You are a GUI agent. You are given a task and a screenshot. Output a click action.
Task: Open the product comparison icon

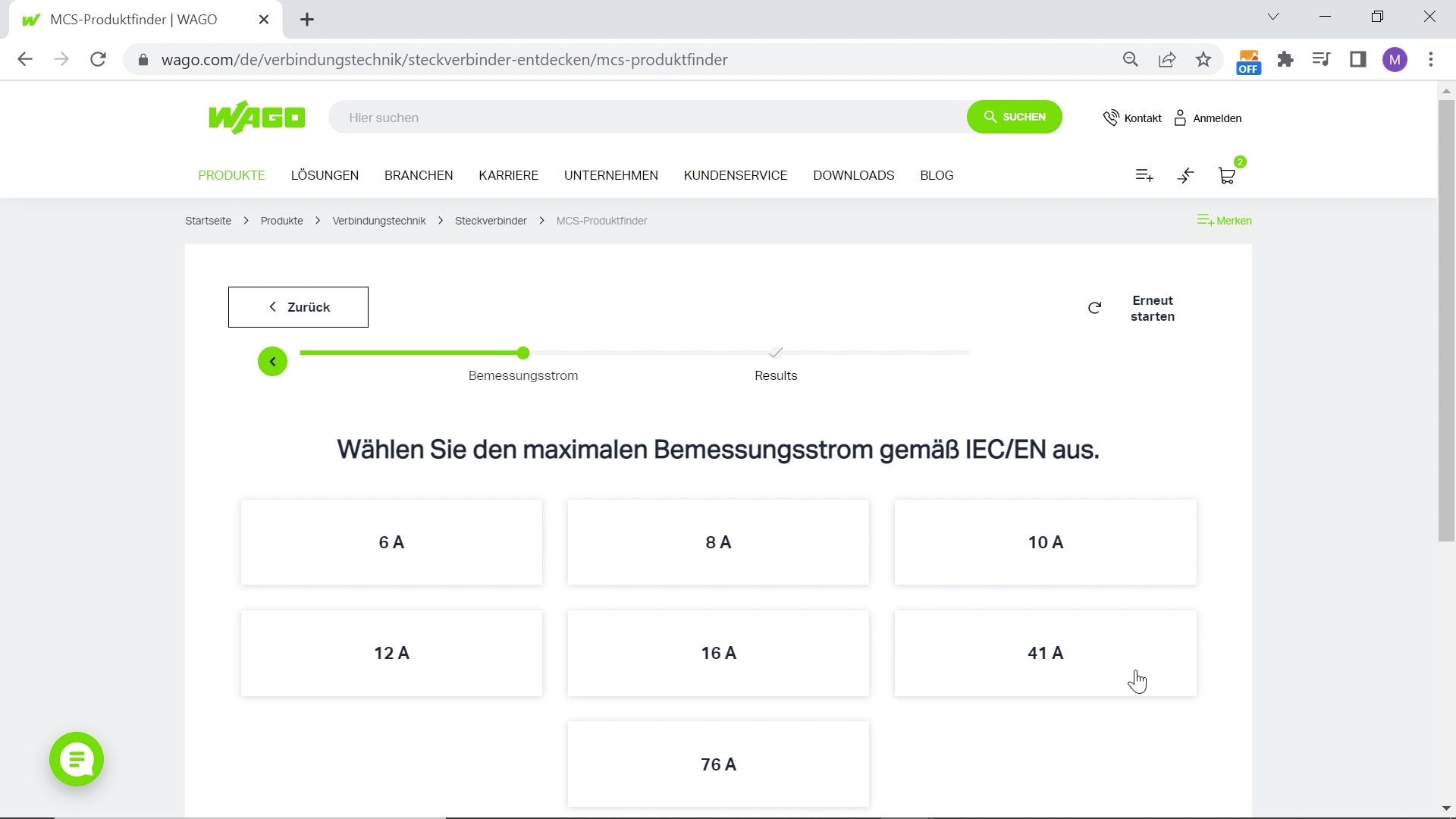point(1186,175)
